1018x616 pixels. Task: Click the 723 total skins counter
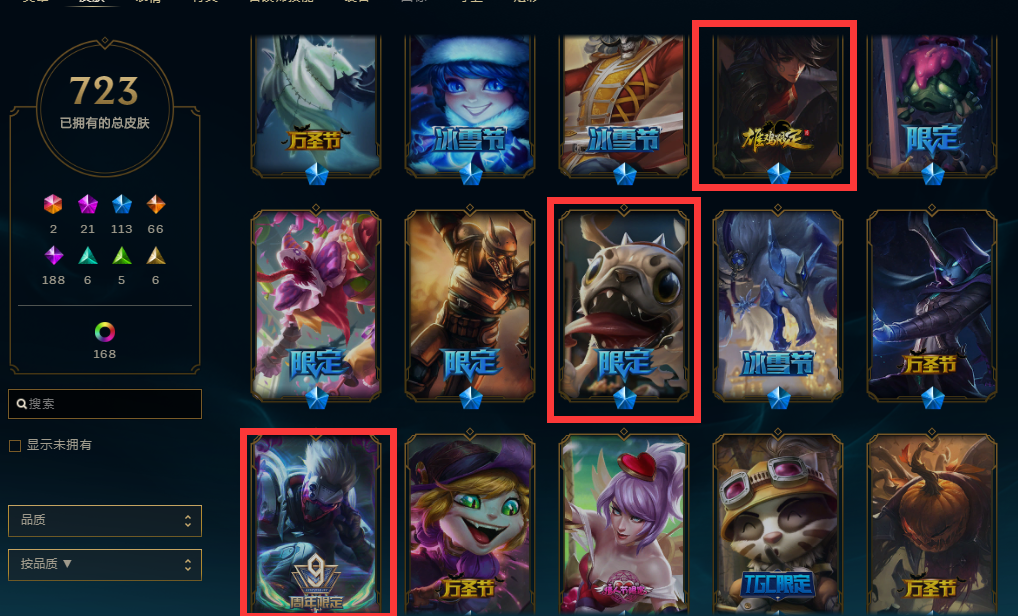coord(105,90)
